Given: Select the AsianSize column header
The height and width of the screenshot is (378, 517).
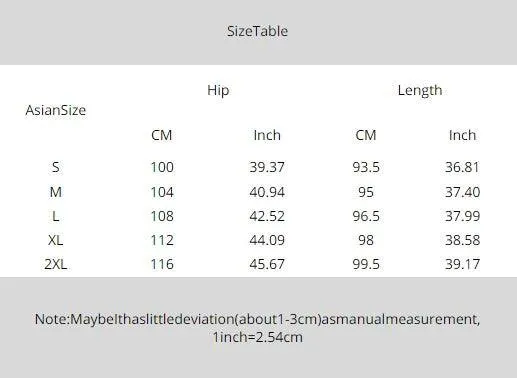Looking at the screenshot, I should [x=56, y=110].
